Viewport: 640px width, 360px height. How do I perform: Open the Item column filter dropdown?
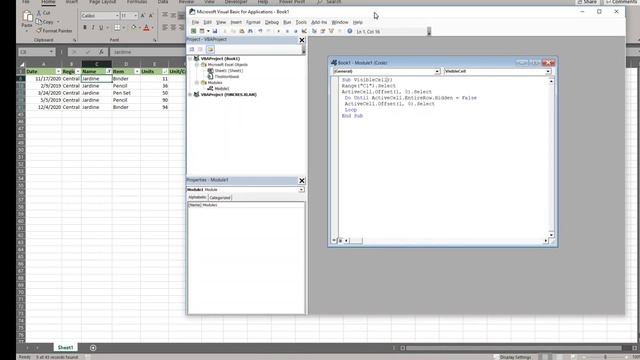pyautogui.click(x=137, y=71)
